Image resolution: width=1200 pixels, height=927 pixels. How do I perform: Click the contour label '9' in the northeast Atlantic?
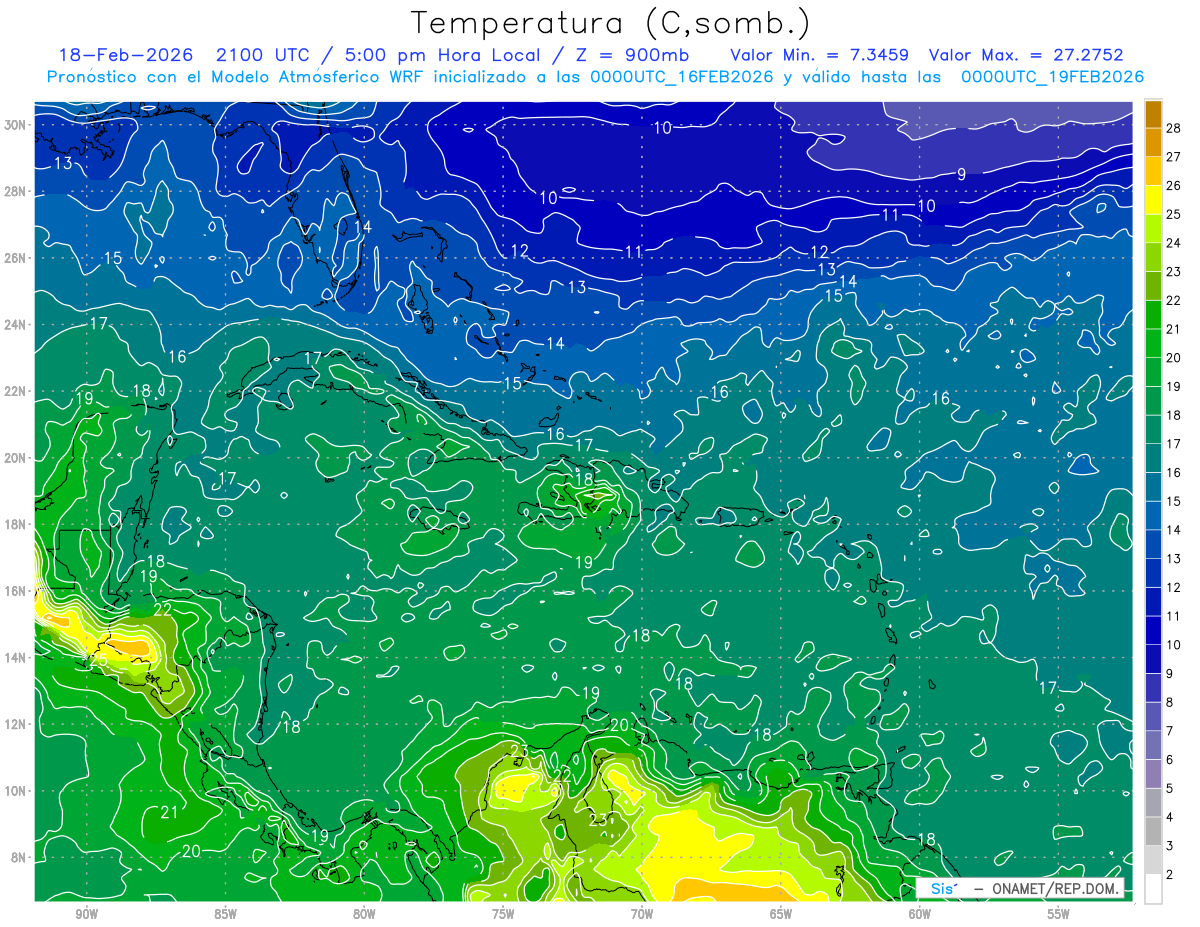(961, 174)
